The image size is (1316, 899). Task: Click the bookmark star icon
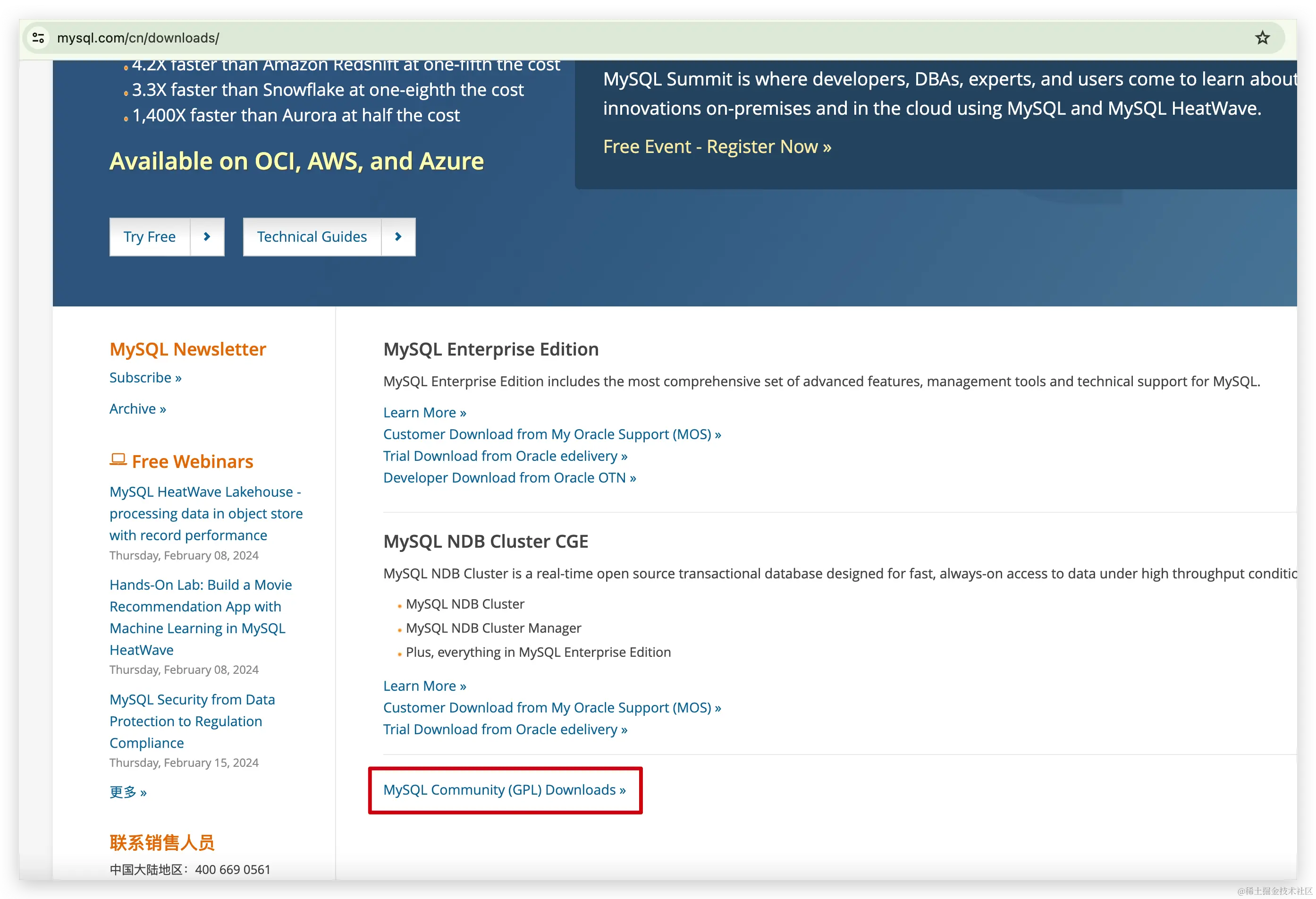point(1262,38)
